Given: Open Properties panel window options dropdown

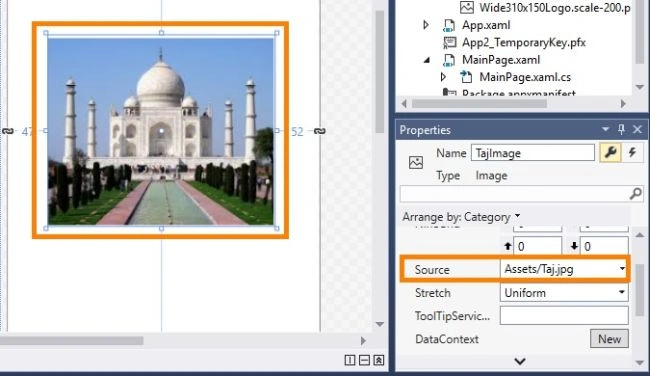Looking at the screenshot, I should 606,129.
